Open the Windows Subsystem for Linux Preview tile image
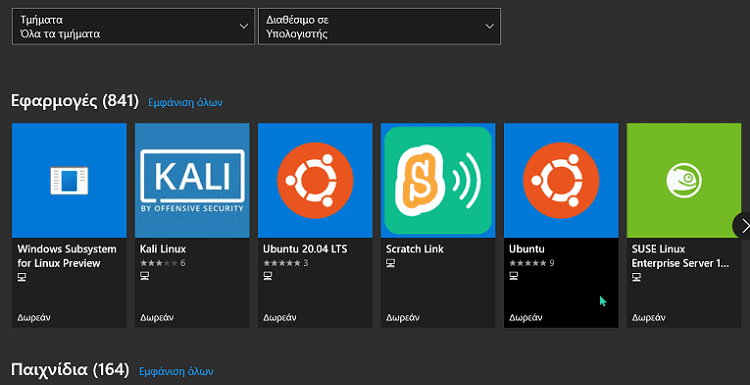750x385 pixels. pos(69,180)
